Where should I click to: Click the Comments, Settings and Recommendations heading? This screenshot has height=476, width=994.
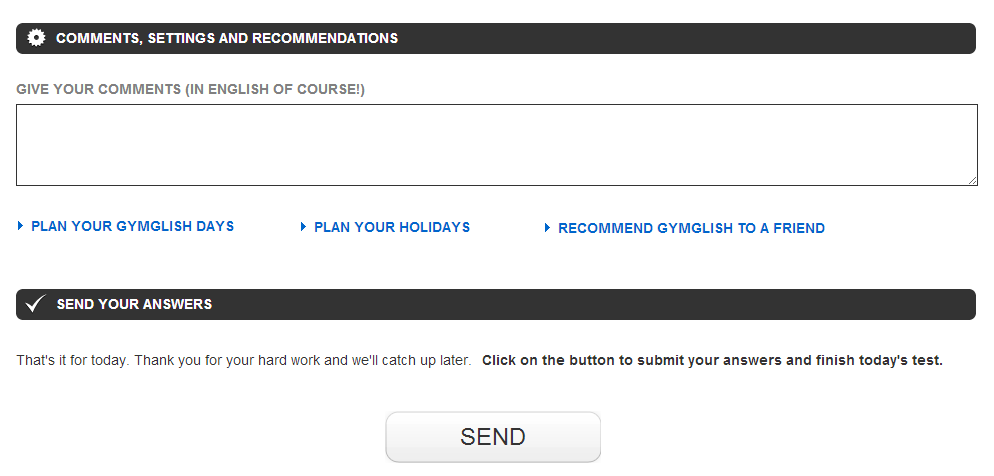click(x=227, y=38)
